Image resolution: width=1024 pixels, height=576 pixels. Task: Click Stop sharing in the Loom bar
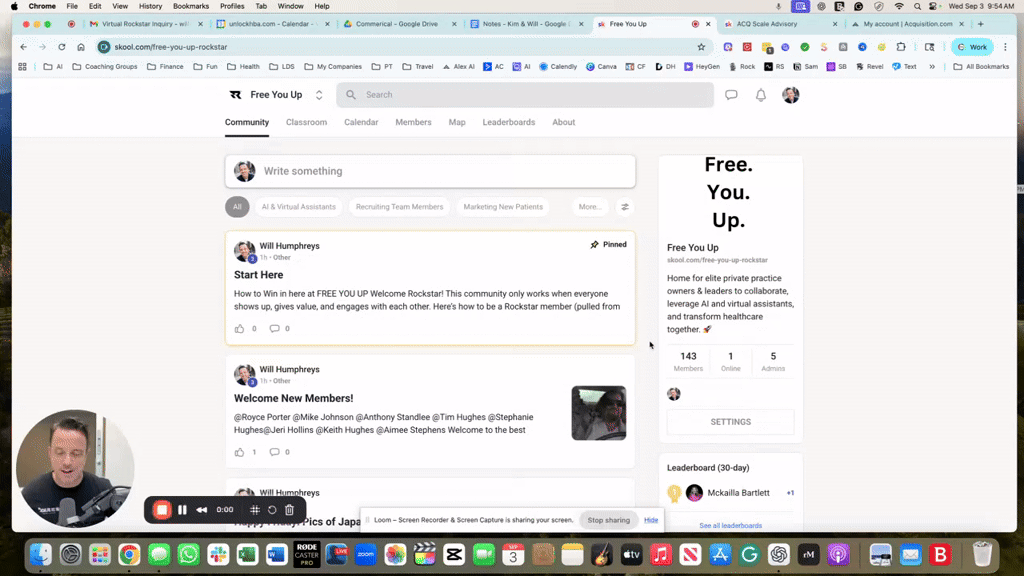pos(609,520)
